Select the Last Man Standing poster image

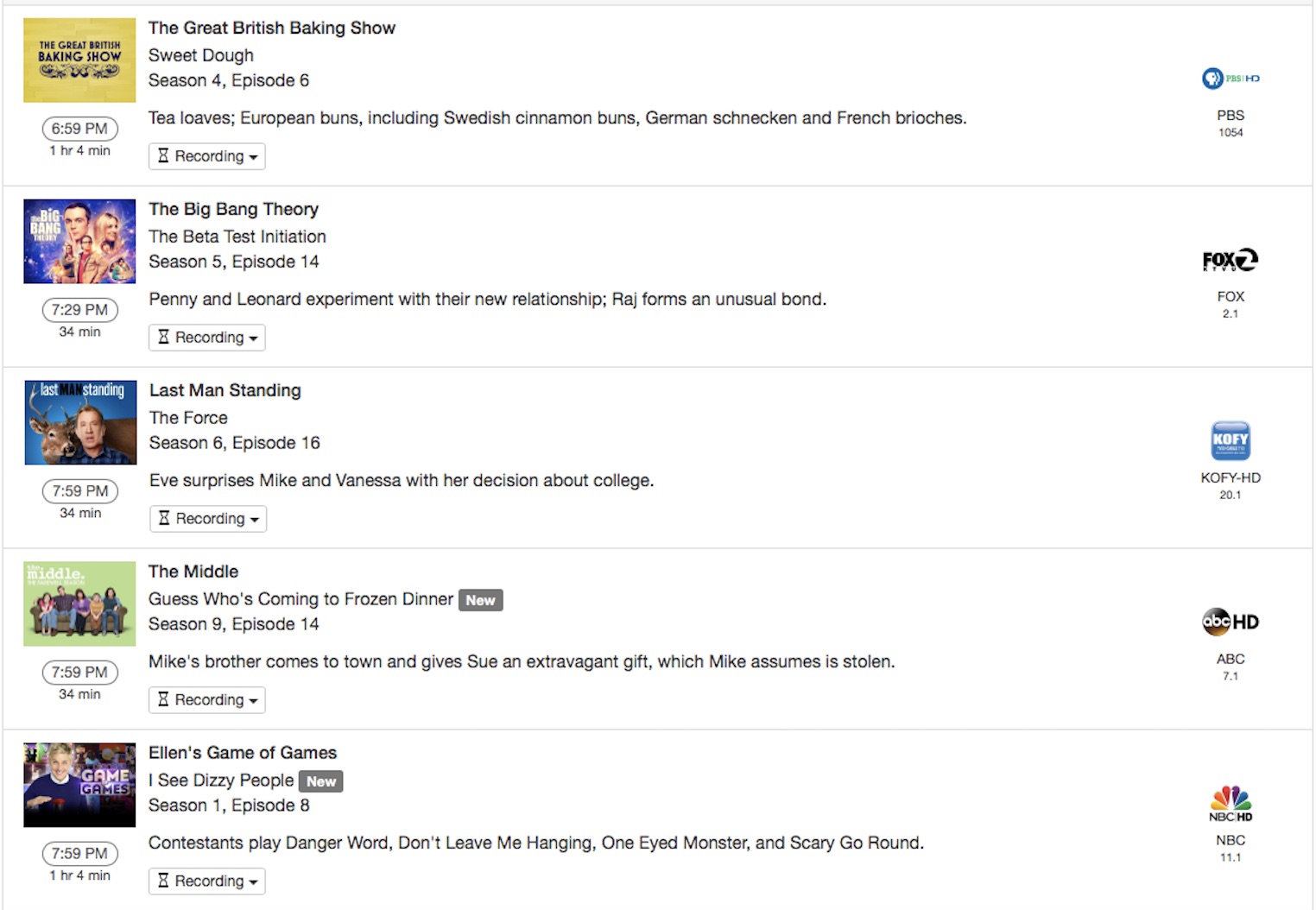click(x=80, y=423)
